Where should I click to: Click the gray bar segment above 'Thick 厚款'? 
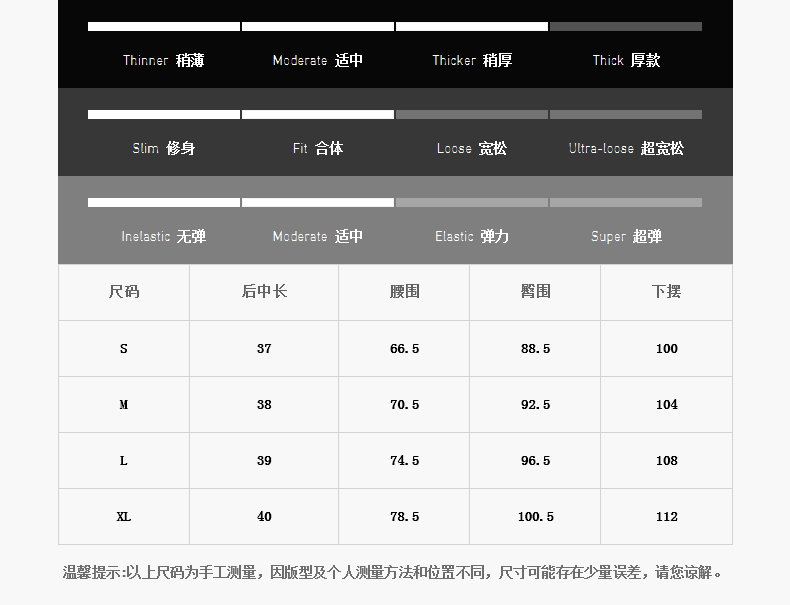(x=625, y=26)
